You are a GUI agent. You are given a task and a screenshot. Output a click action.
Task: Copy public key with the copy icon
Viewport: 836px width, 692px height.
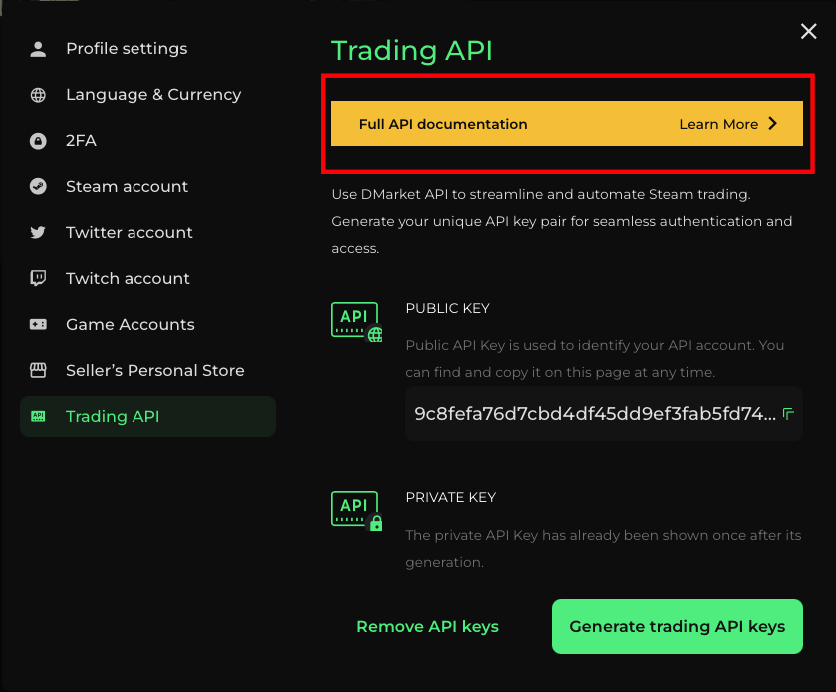point(788,414)
